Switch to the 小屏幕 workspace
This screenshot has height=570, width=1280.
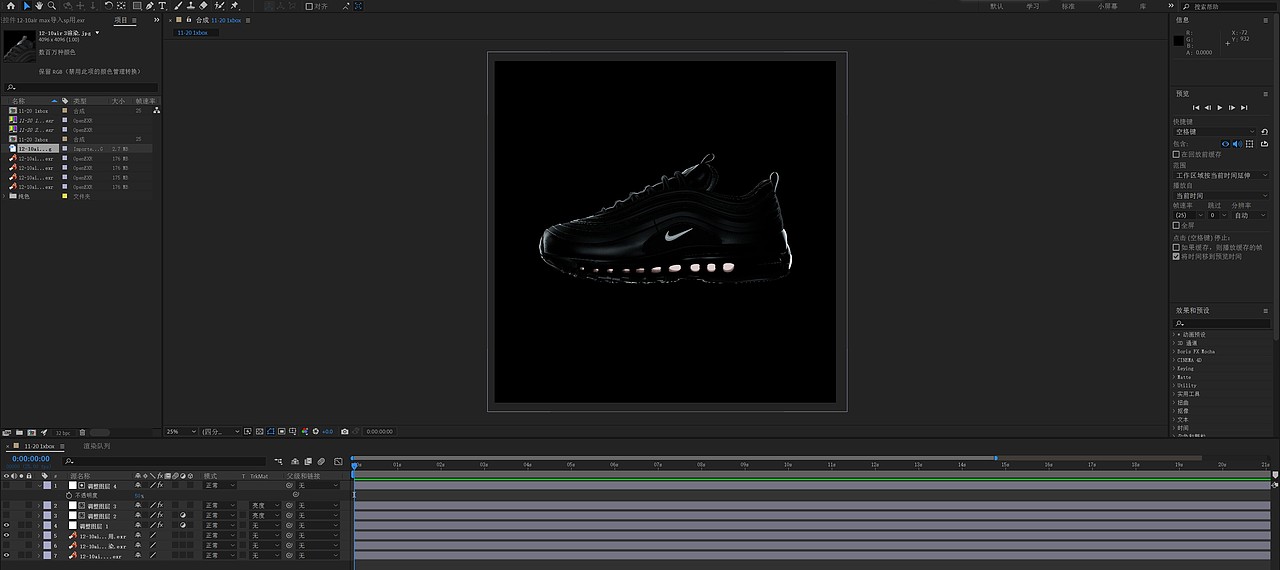point(1108,6)
